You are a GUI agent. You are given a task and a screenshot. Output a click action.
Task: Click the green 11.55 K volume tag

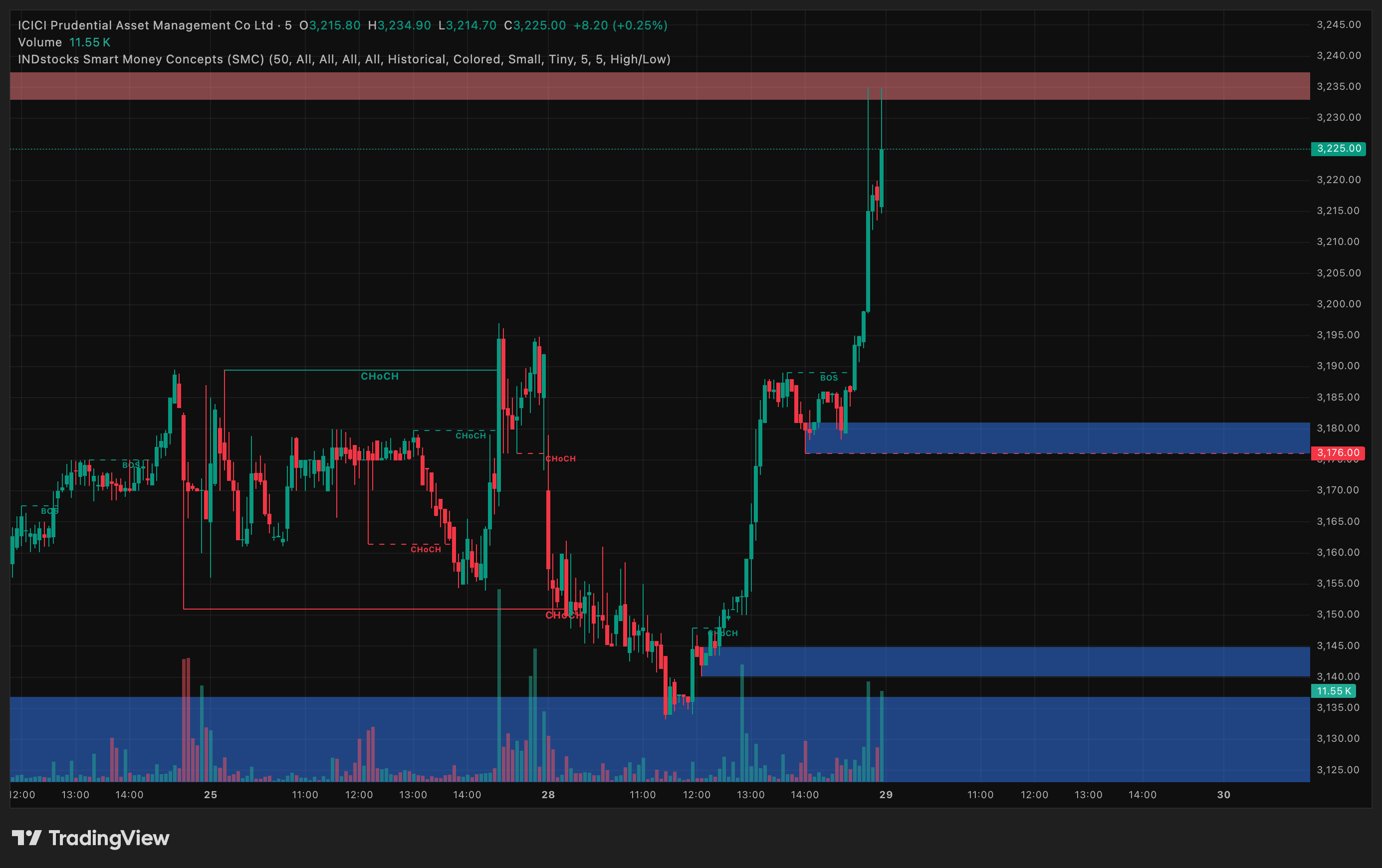click(x=1334, y=691)
